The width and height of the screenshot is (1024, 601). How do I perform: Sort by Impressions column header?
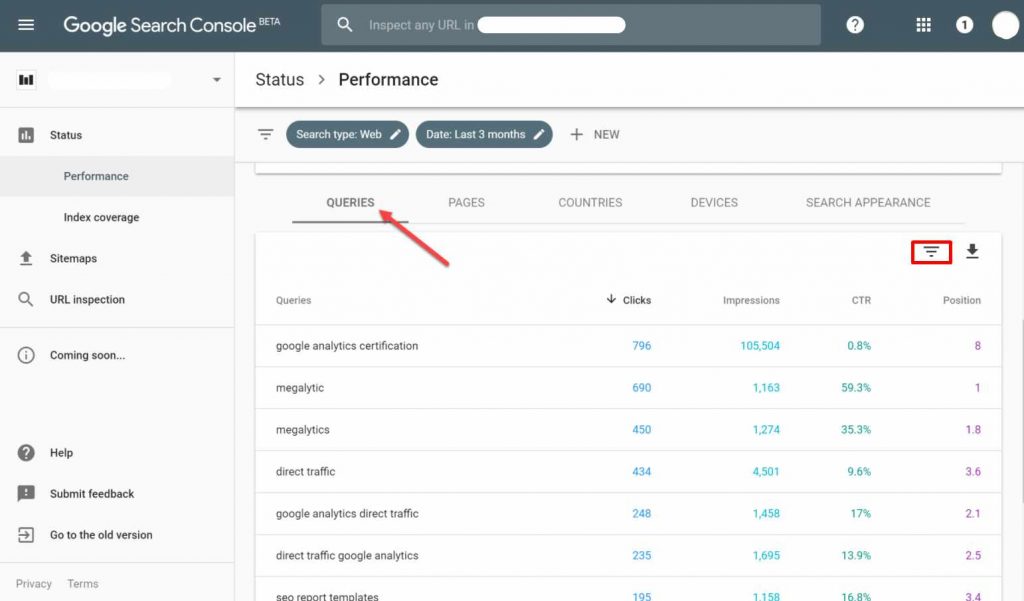(751, 300)
